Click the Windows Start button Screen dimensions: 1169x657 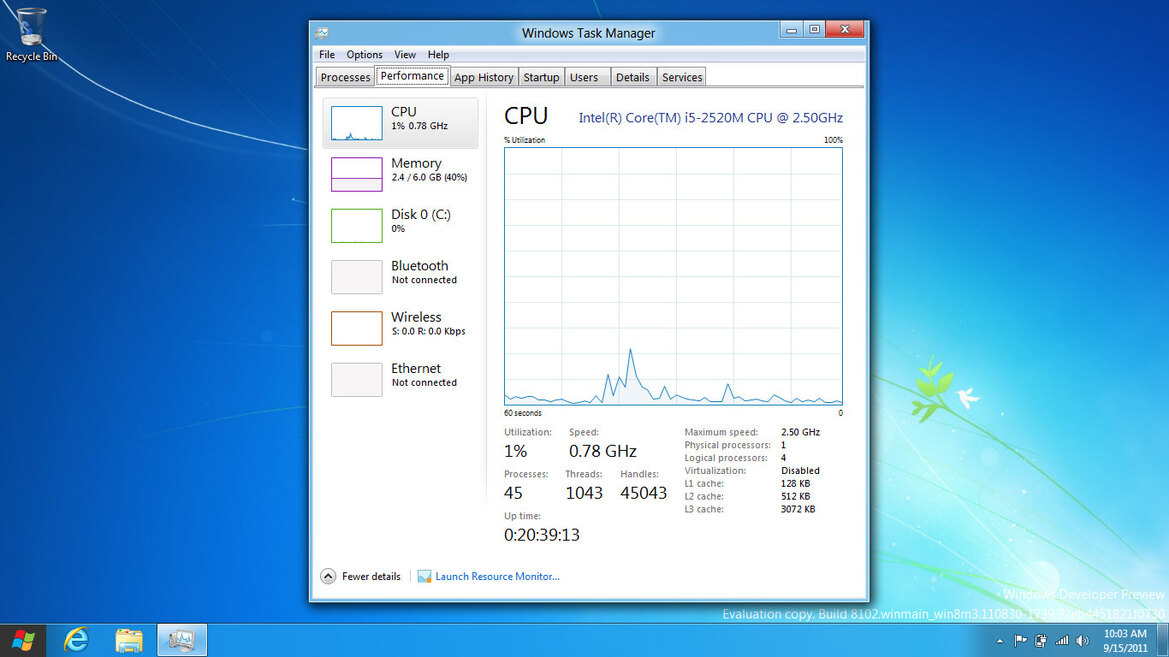point(23,640)
